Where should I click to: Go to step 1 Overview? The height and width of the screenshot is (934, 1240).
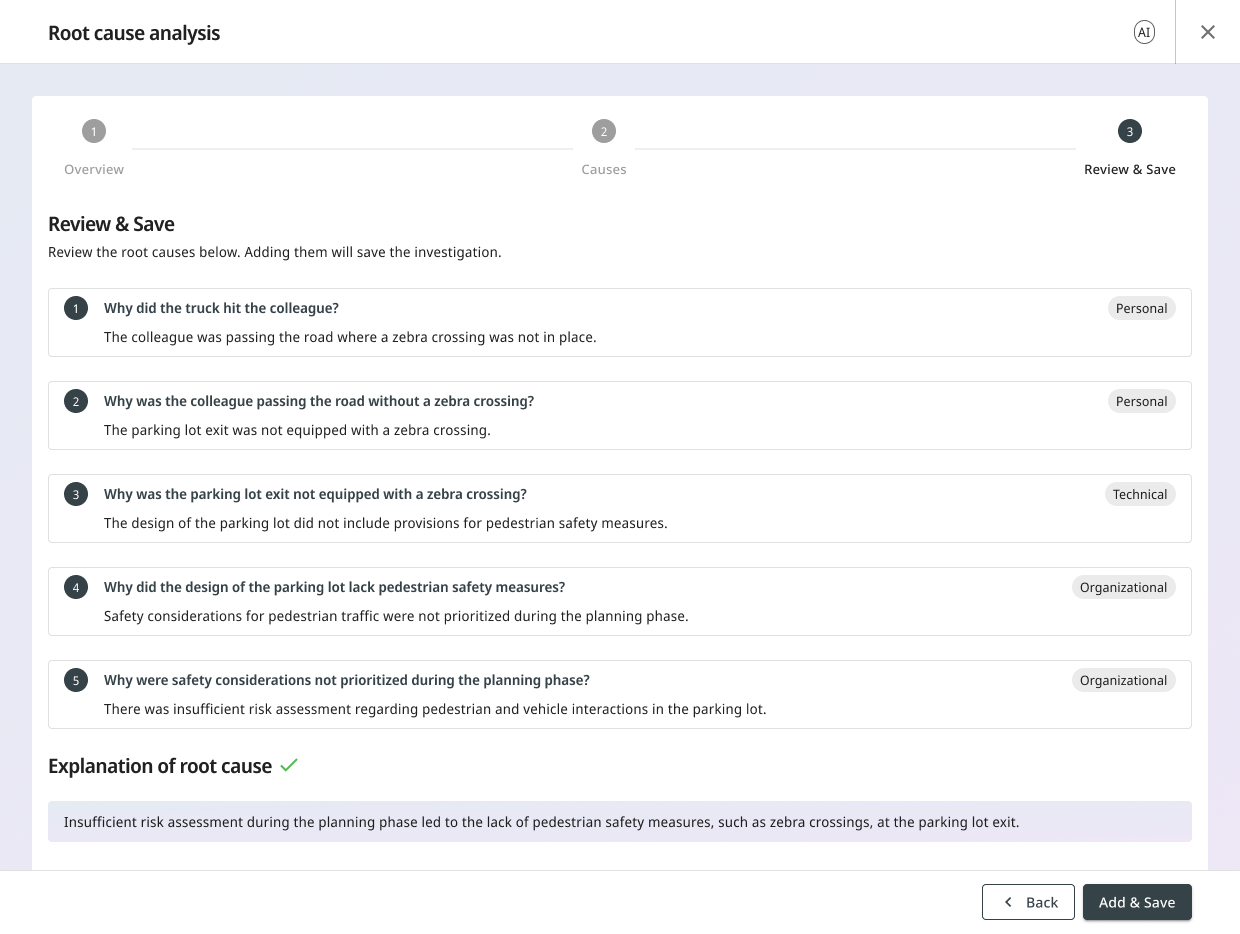click(94, 147)
